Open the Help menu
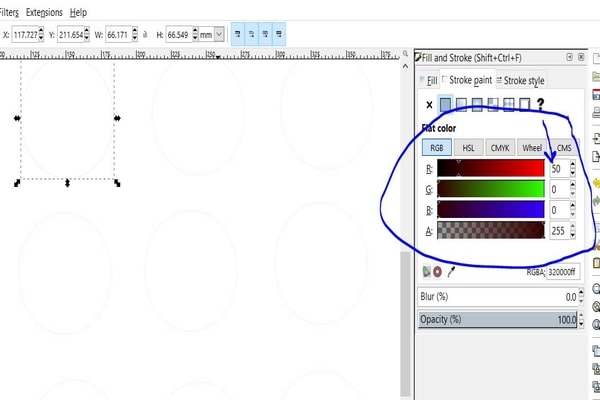 click(x=78, y=12)
